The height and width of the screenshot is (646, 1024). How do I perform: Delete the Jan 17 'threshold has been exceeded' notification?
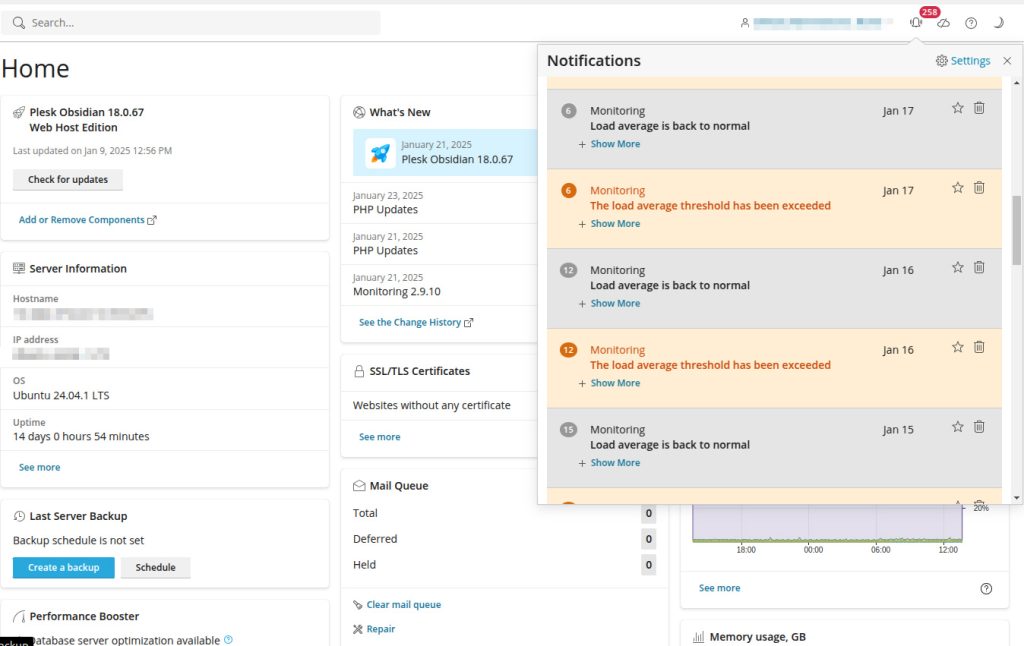coord(979,187)
